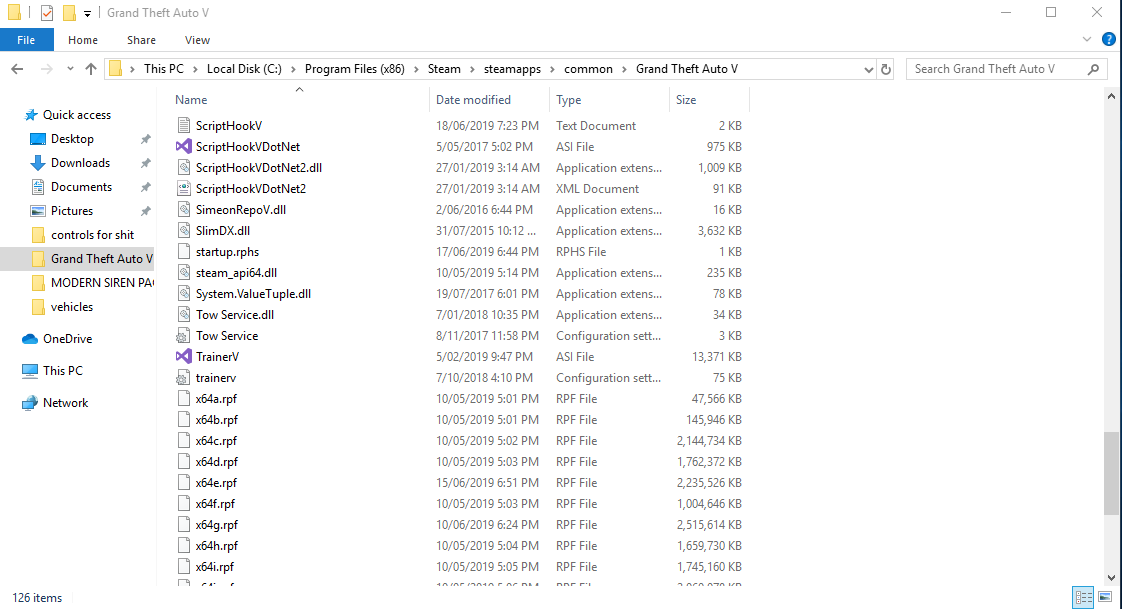Navigate to steamapps breadcrumb

(512, 69)
